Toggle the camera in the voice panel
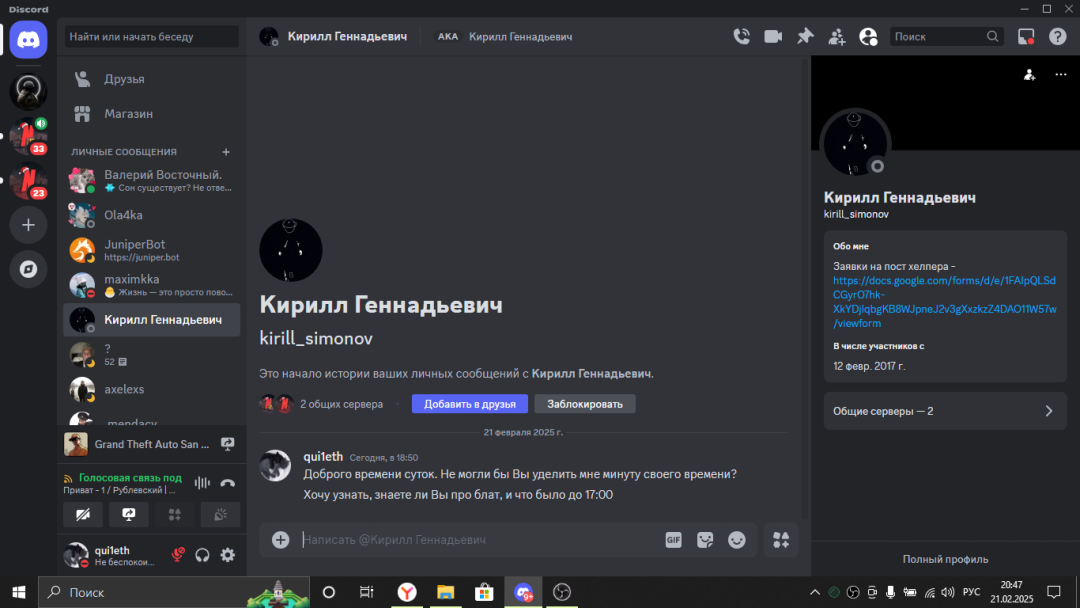Viewport: 1080px width, 608px height. click(83, 514)
